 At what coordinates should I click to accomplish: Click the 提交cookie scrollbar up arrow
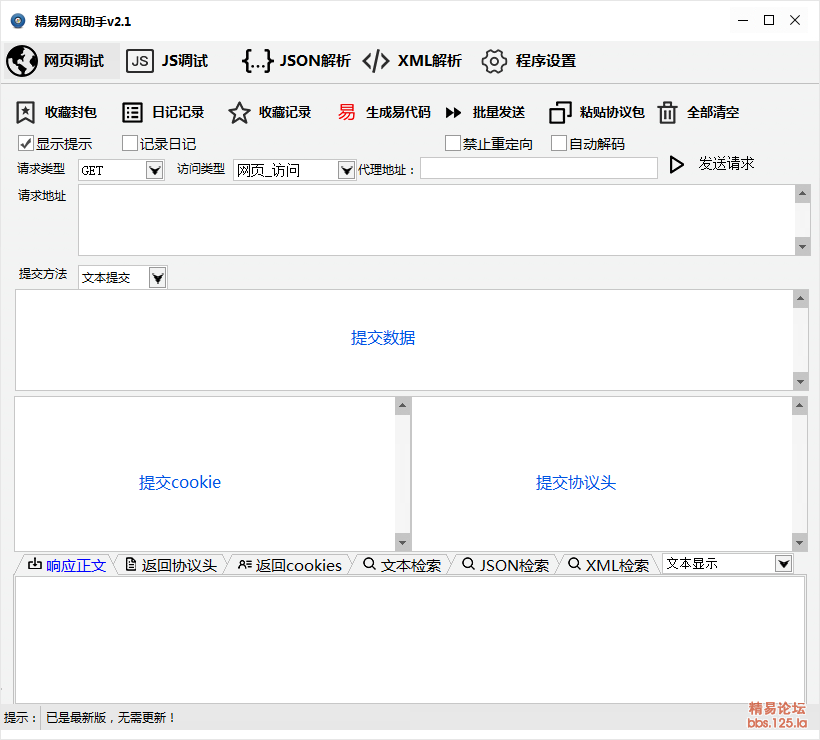[403, 405]
